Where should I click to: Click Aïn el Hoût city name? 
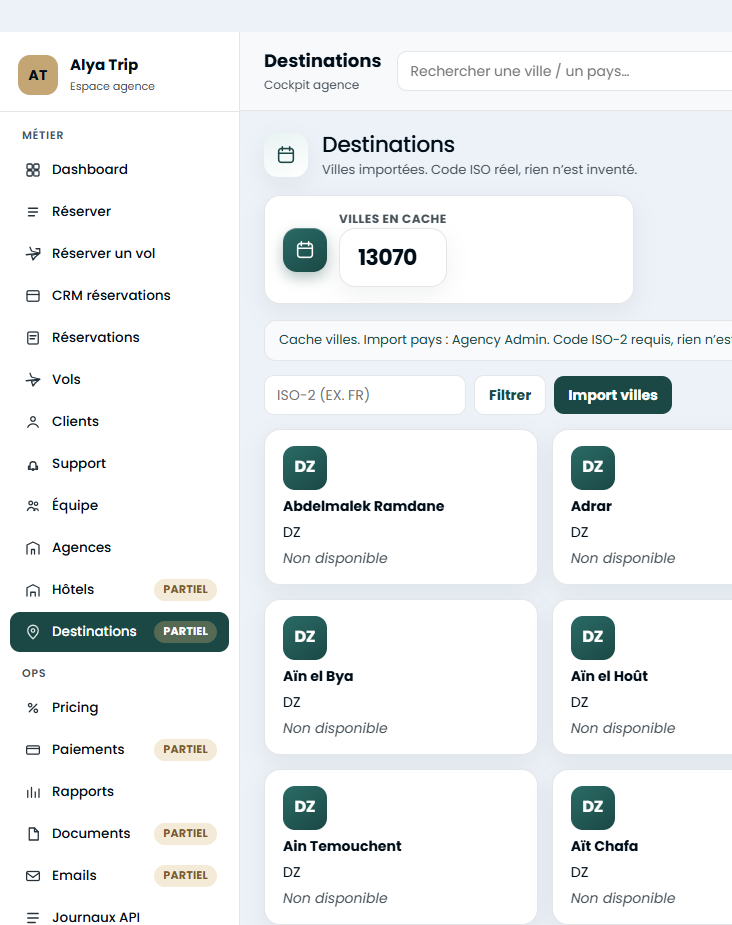[609, 676]
